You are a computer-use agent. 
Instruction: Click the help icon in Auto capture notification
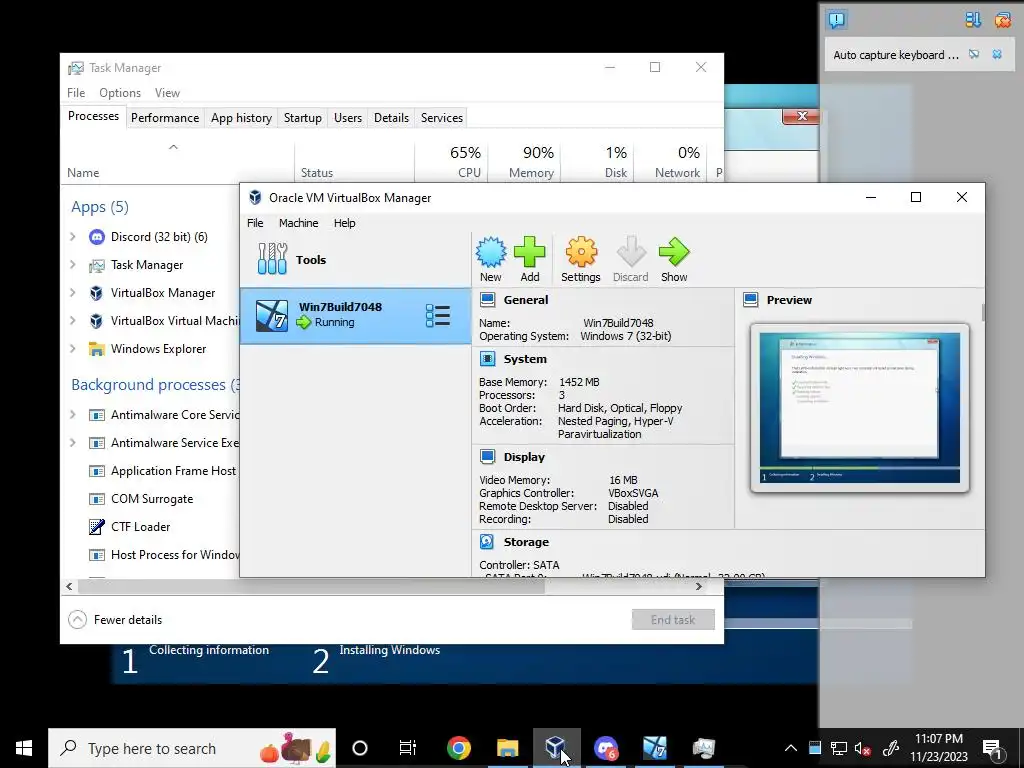click(x=974, y=55)
